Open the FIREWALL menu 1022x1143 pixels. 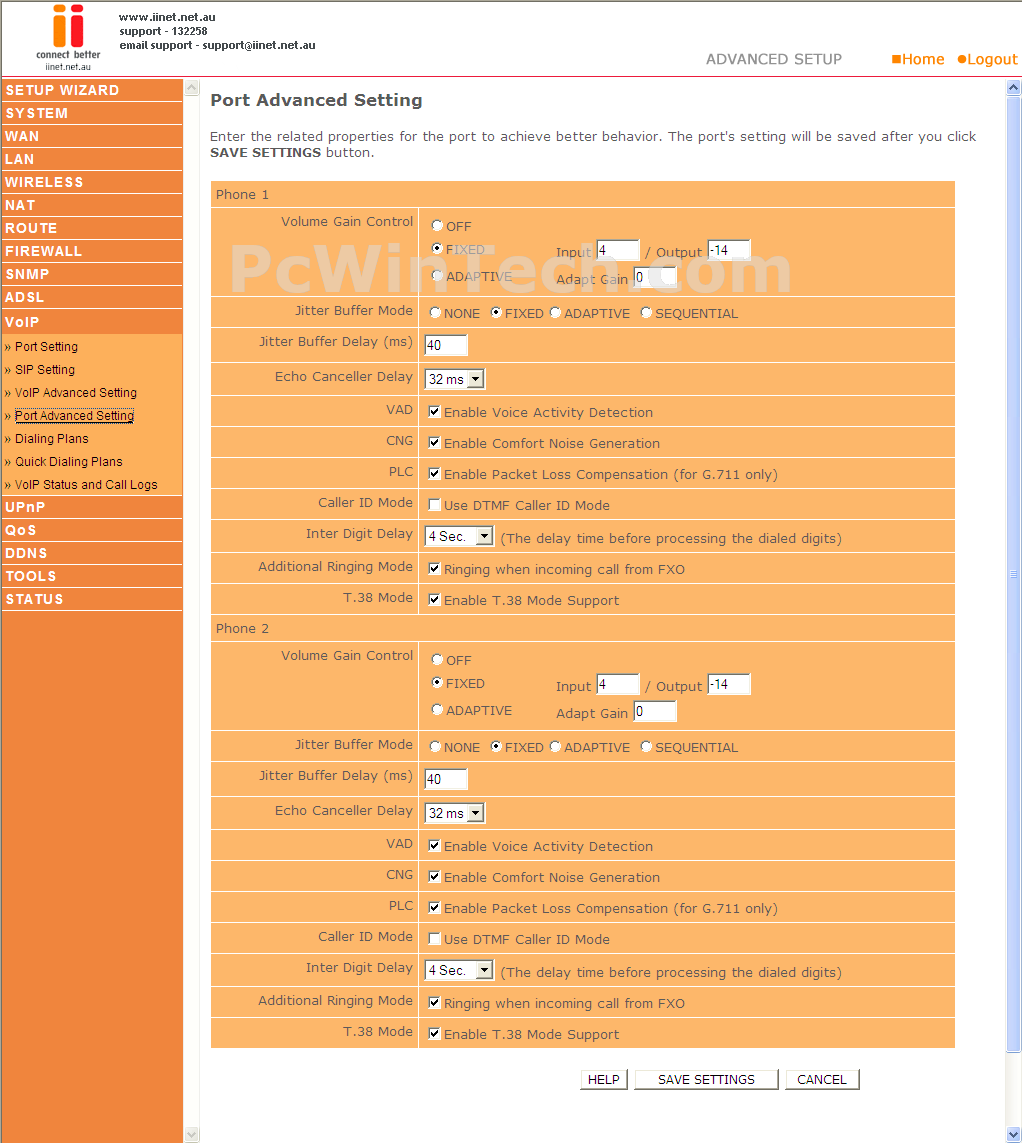92,251
